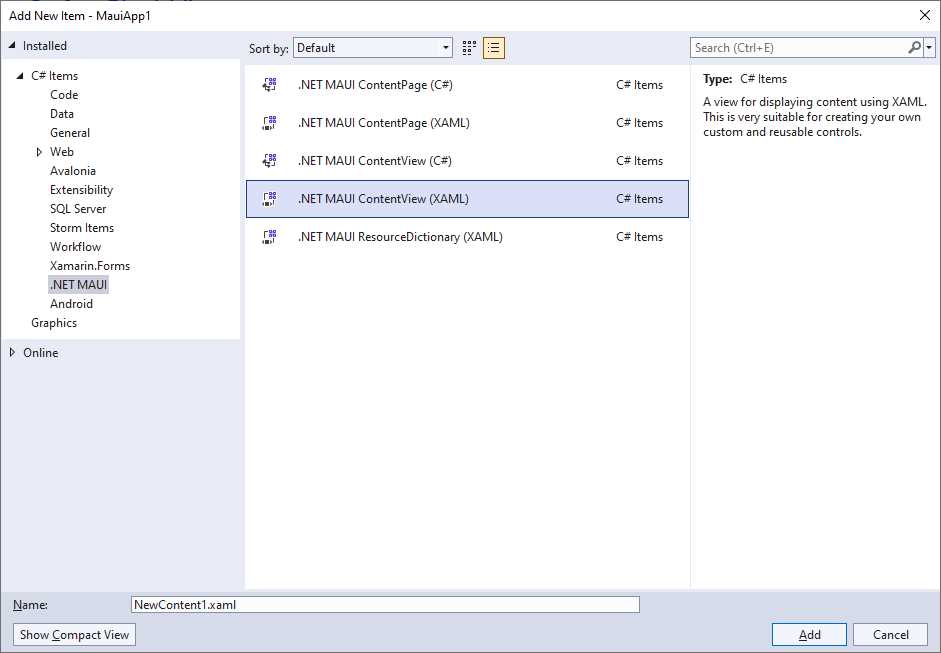Cancel the Add New Item dialog
This screenshot has height=653, width=941.
pos(890,634)
